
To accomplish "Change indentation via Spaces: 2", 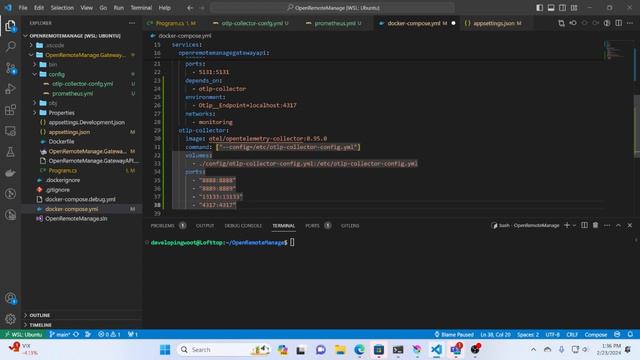I will tap(528, 334).
